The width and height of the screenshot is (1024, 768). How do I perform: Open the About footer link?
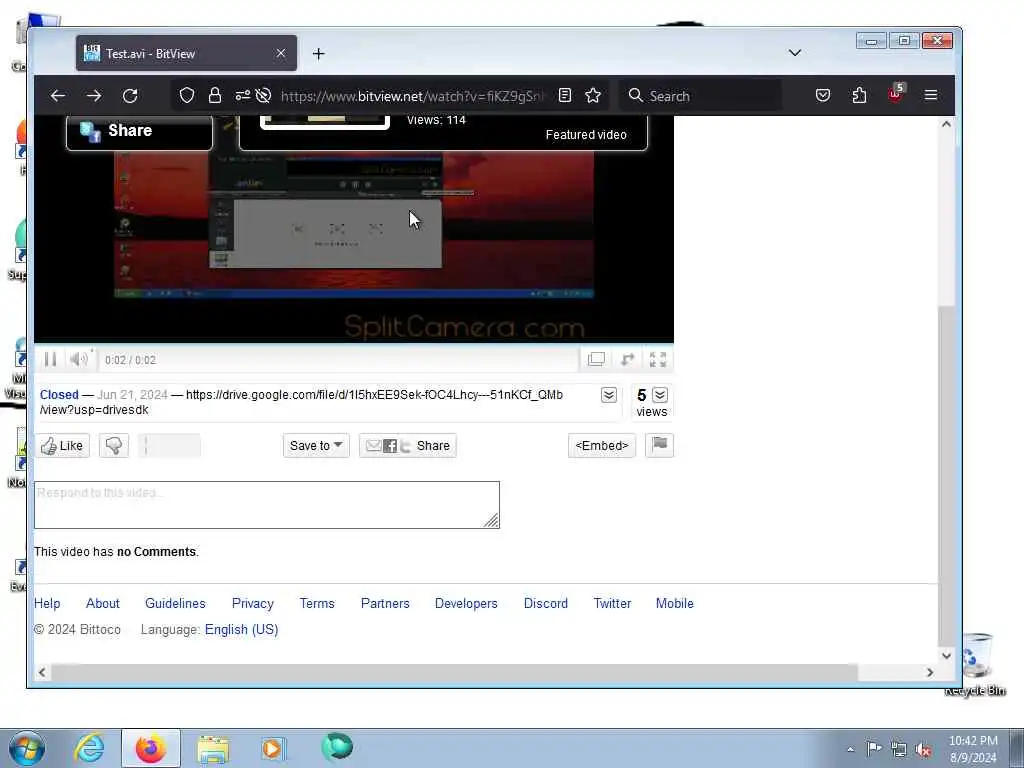coord(103,603)
